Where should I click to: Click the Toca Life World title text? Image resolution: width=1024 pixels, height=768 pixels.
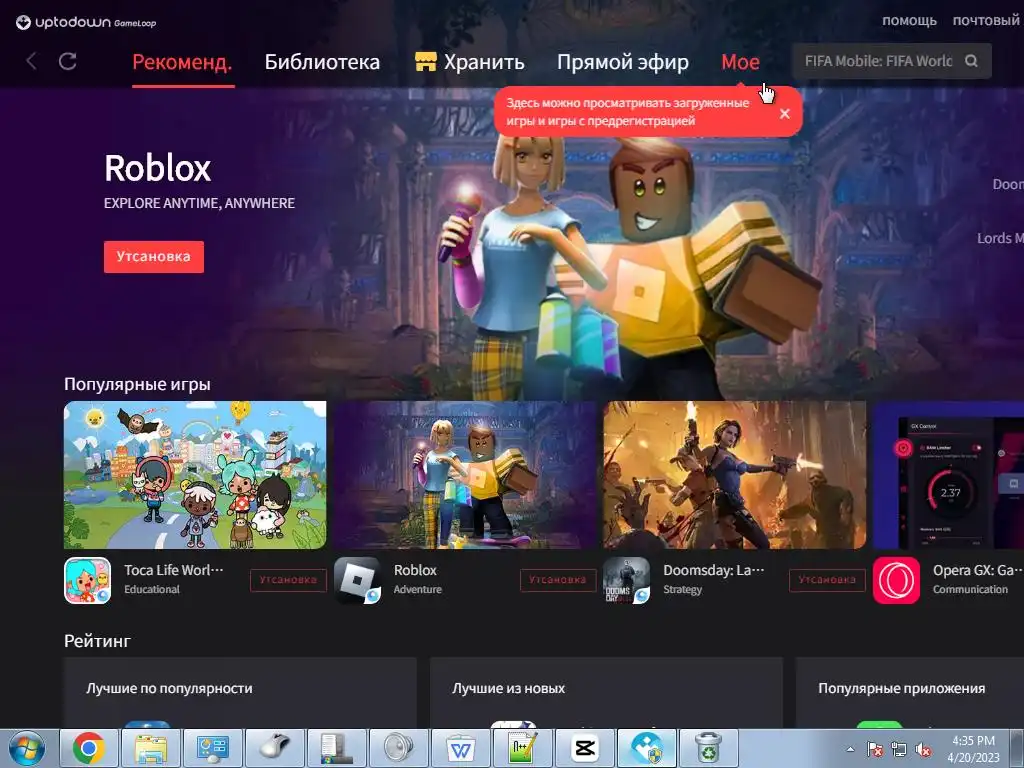click(174, 570)
